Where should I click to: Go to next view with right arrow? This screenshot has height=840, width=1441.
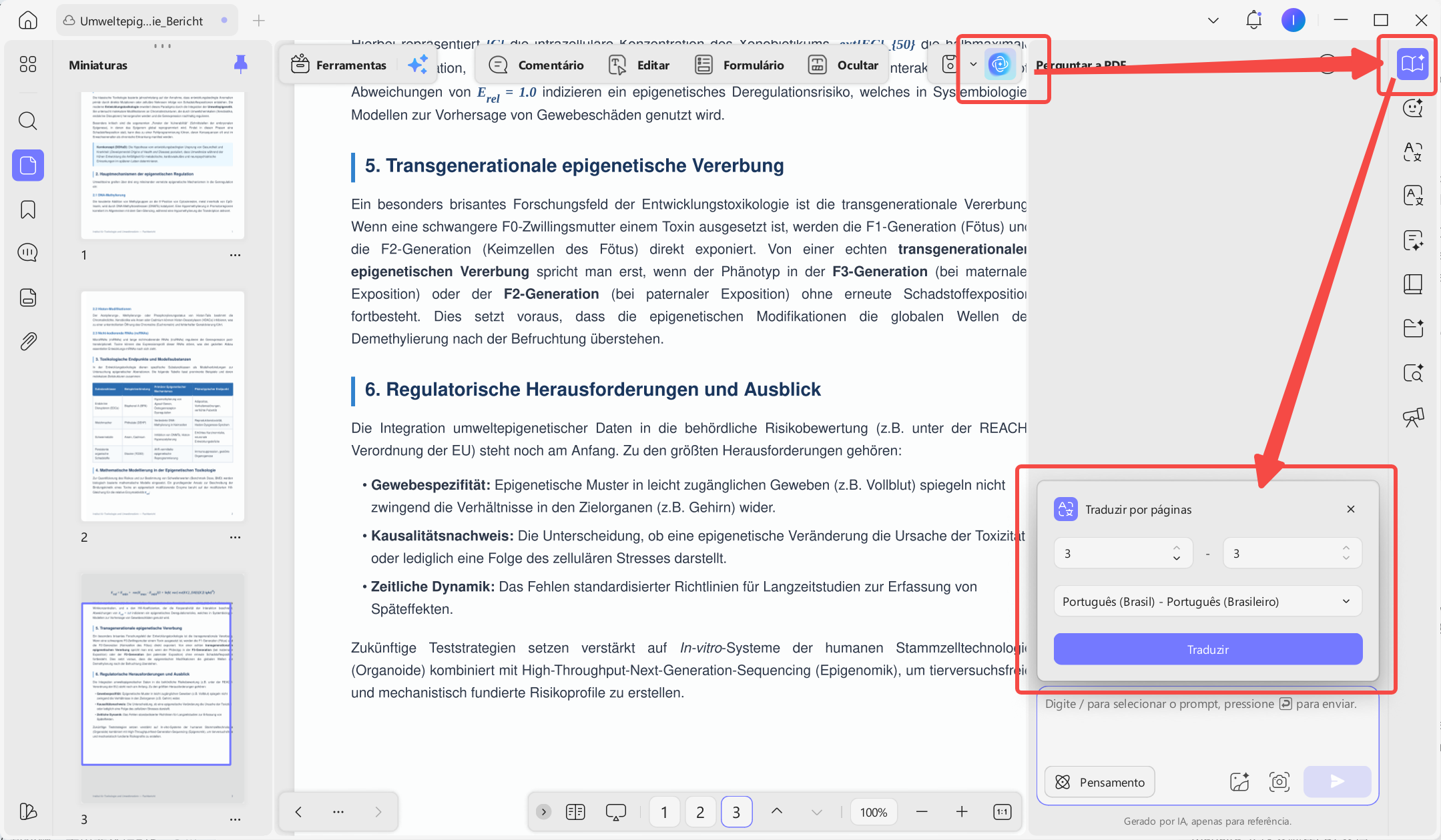coord(378,811)
